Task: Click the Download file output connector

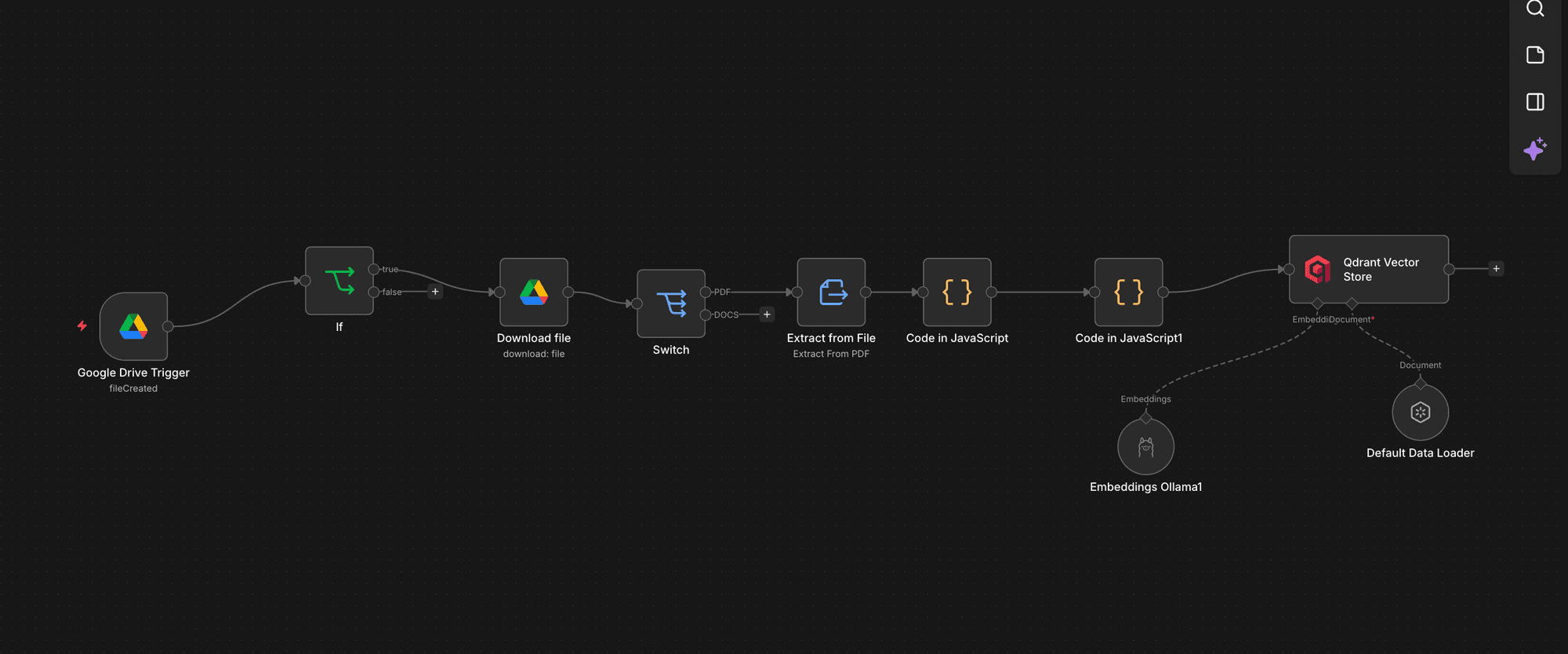Action: click(x=568, y=292)
